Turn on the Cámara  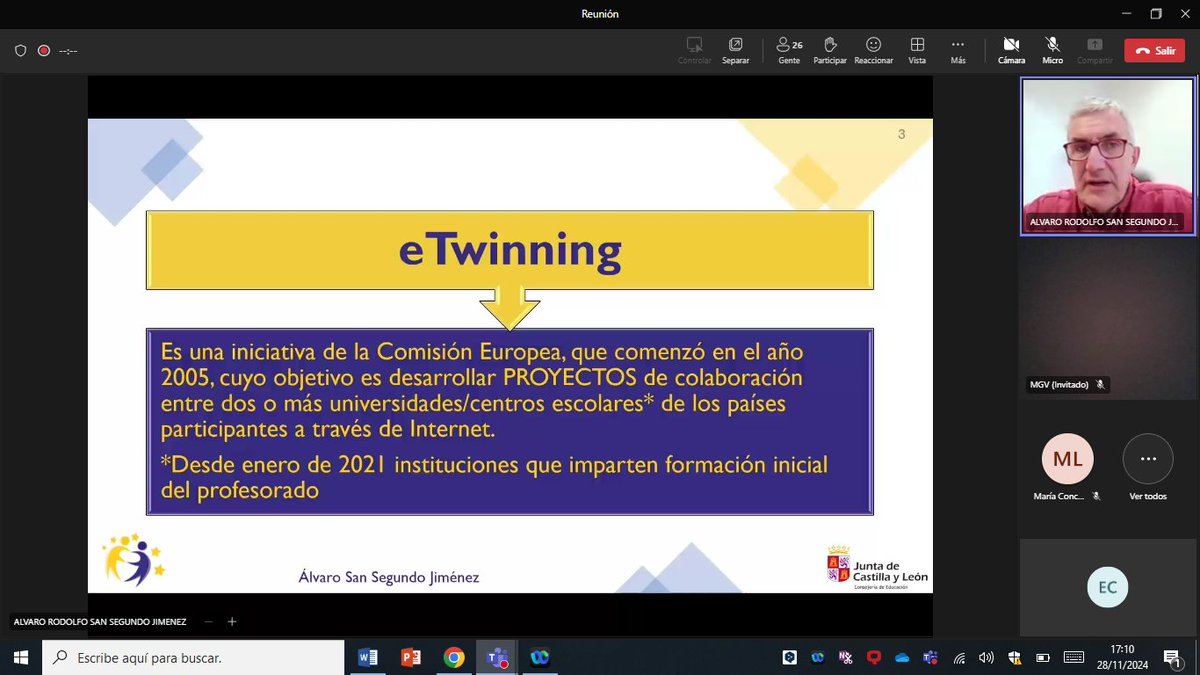[1011, 50]
